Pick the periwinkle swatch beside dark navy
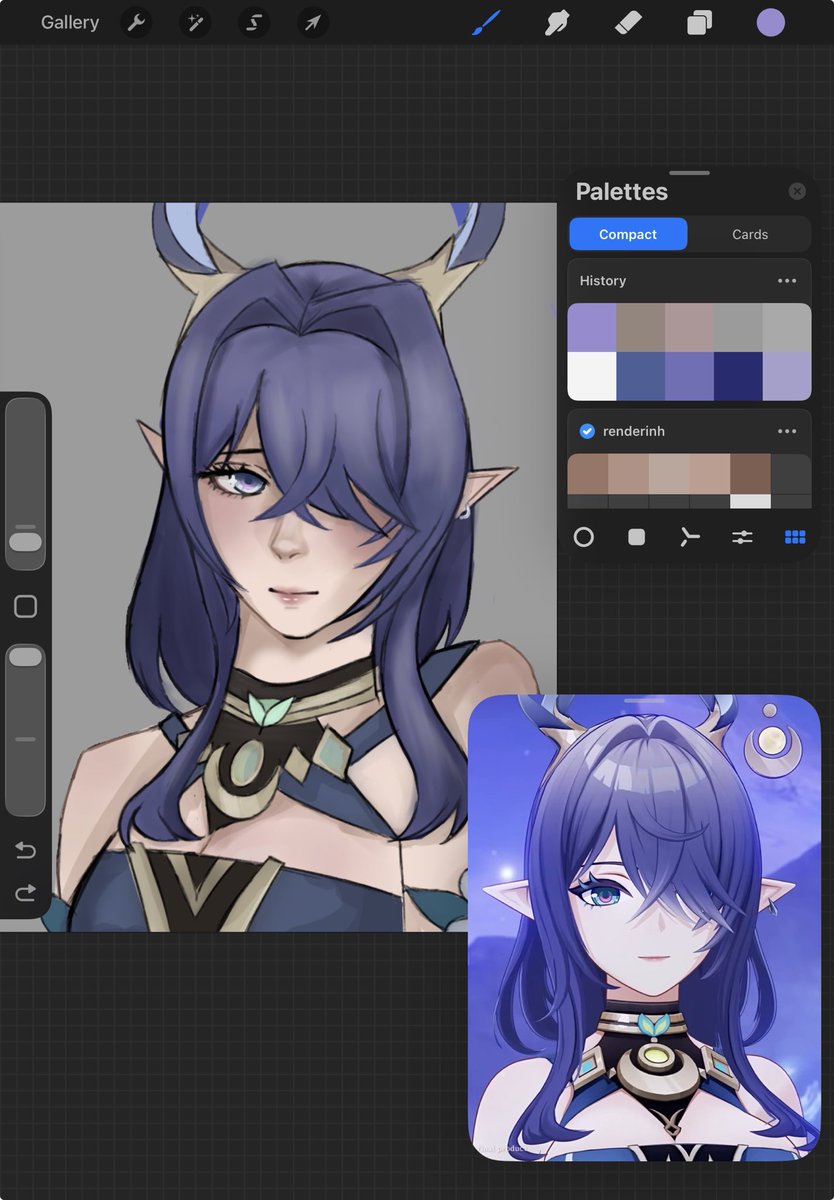The image size is (834, 1200). click(x=689, y=377)
